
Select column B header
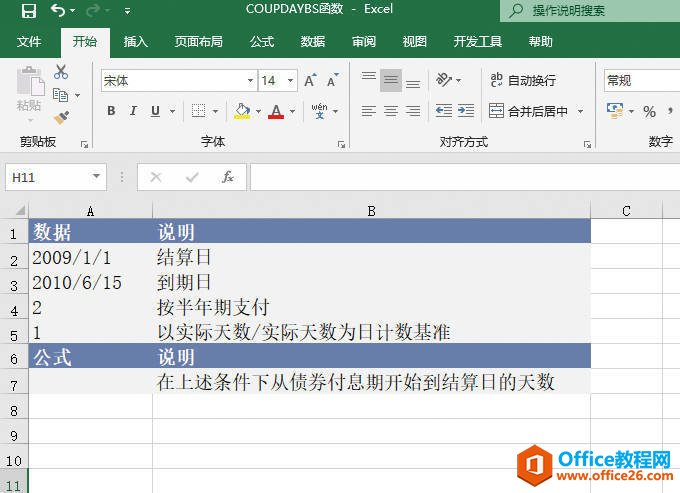click(371, 211)
